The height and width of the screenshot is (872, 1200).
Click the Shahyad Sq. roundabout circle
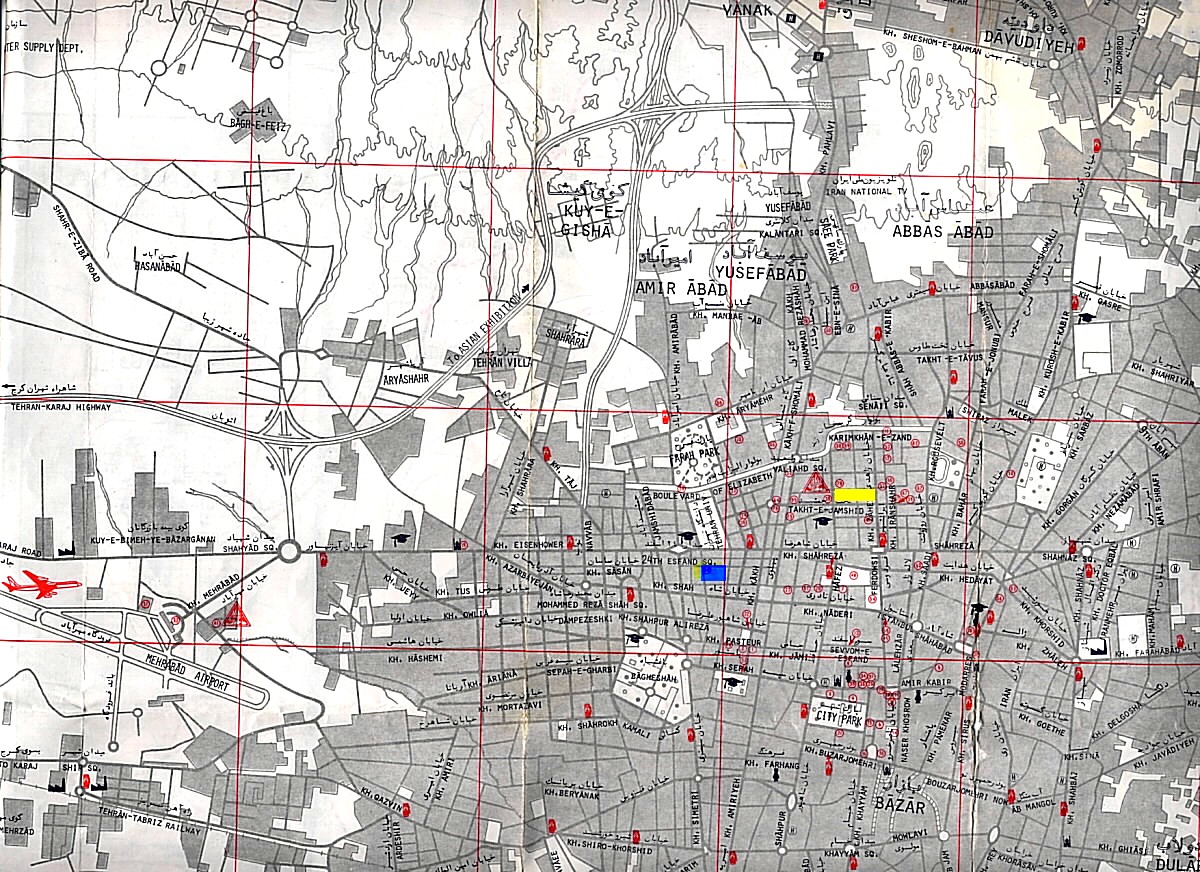[289, 551]
